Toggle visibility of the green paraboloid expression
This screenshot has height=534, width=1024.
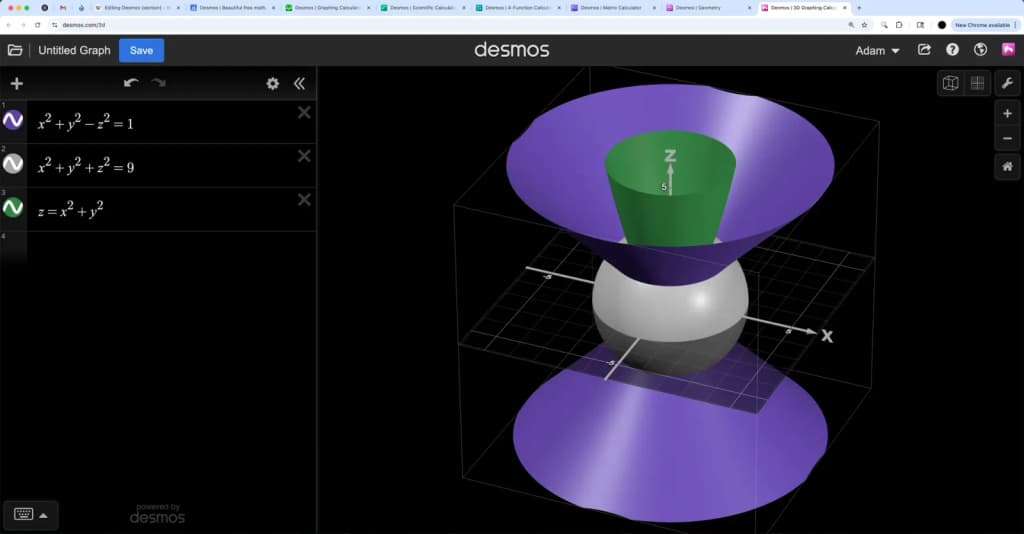[13, 208]
